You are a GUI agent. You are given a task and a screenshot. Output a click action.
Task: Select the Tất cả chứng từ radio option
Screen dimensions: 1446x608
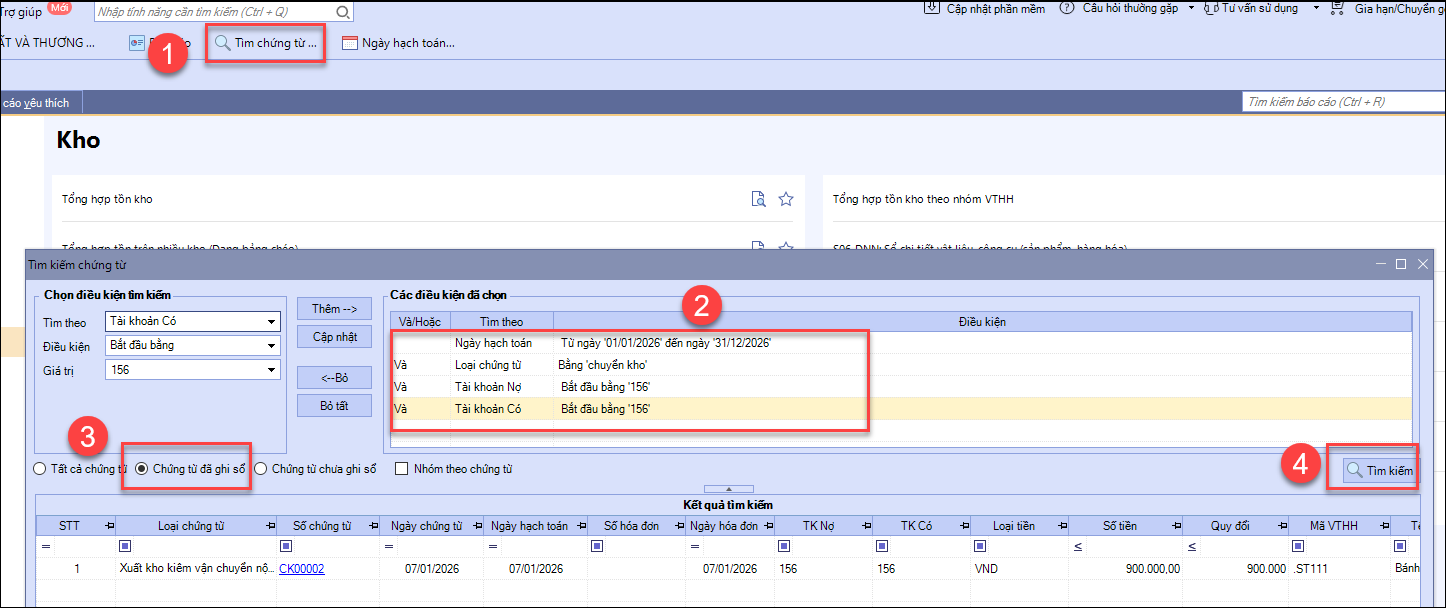(39, 468)
